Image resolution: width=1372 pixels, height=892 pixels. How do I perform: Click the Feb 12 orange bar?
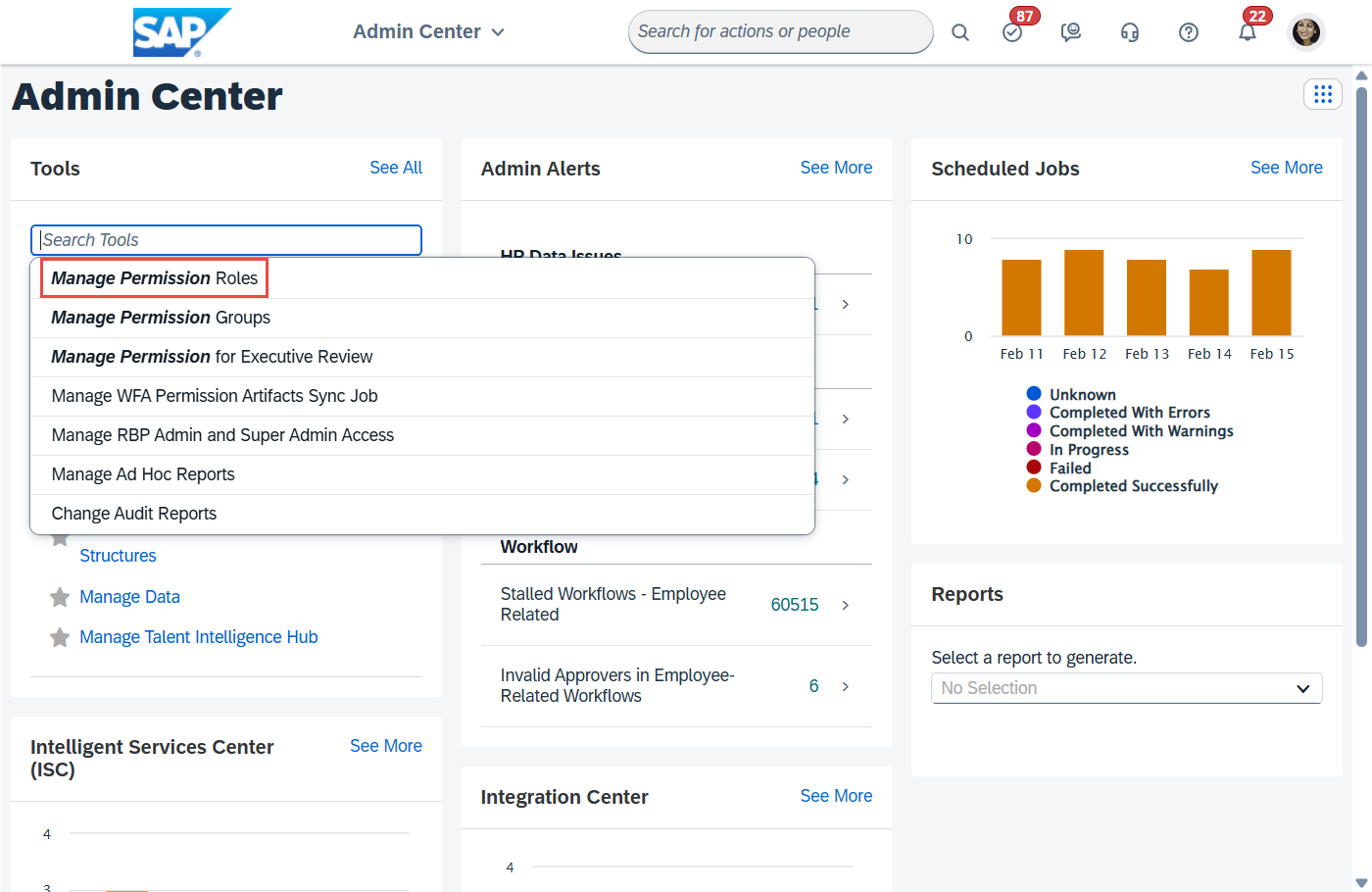tap(1084, 293)
